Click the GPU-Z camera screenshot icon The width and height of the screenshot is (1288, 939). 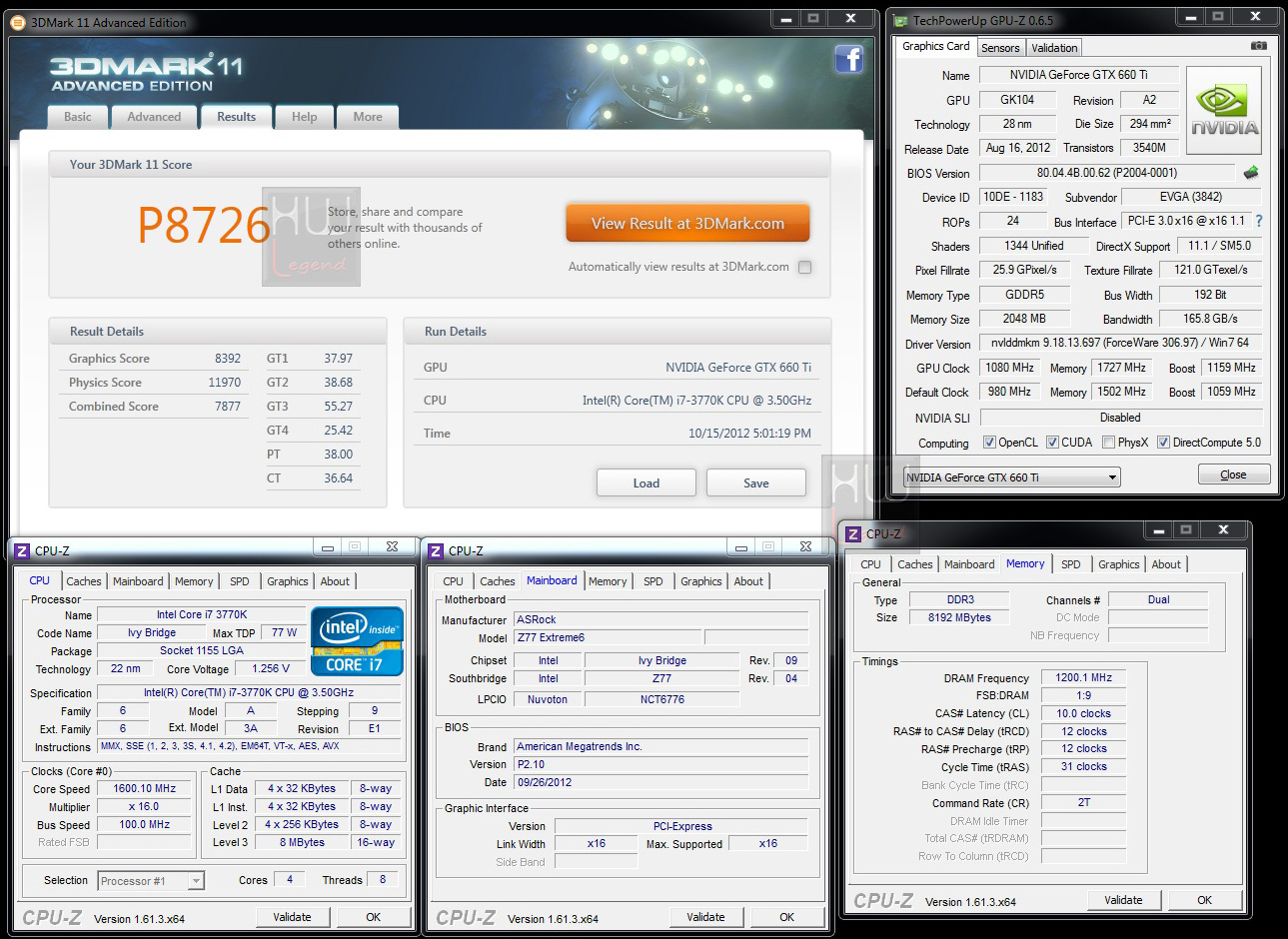click(x=1259, y=46)
